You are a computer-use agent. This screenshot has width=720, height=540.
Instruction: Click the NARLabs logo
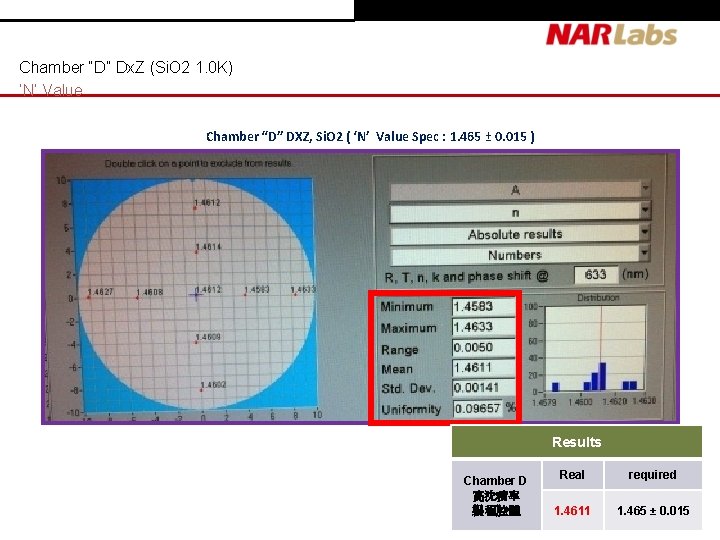click(x=611, y=35)
